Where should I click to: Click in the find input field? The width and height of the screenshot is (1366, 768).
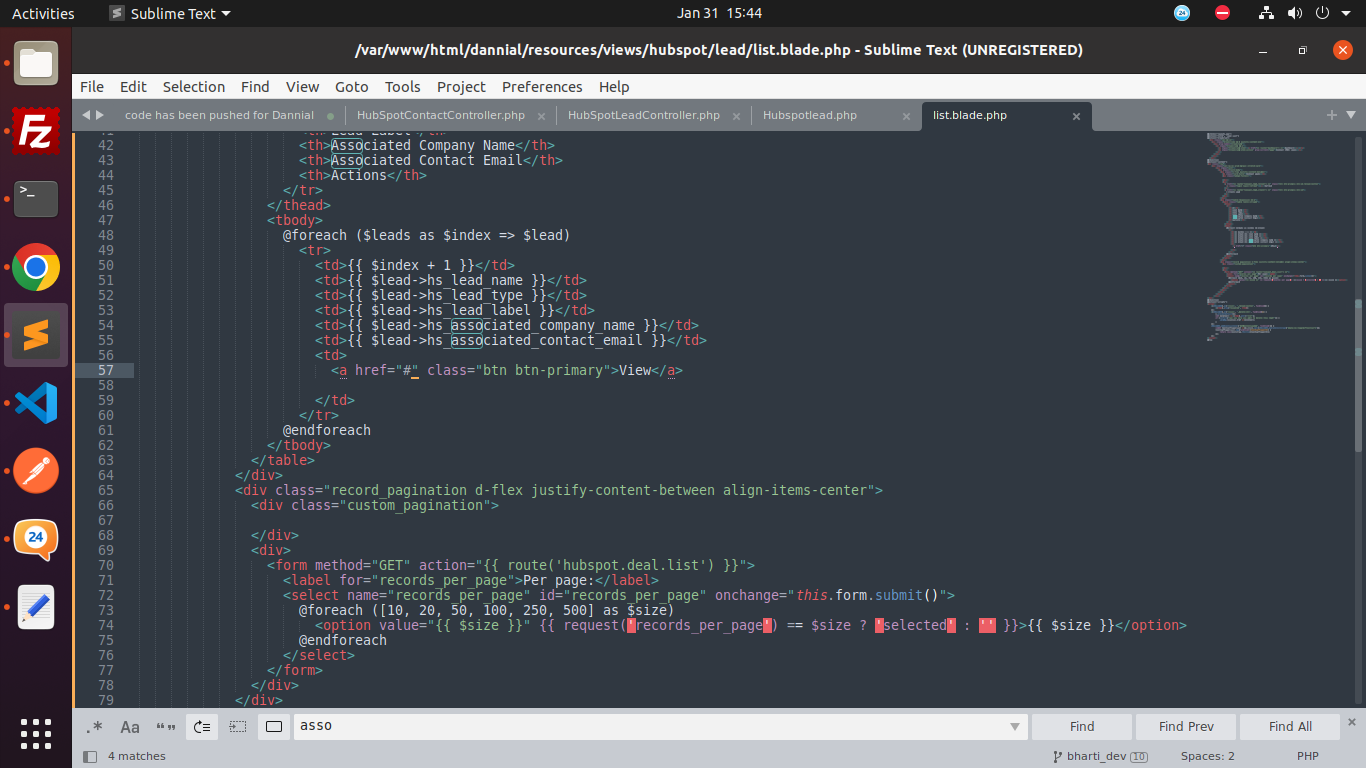tap(650, 727)
